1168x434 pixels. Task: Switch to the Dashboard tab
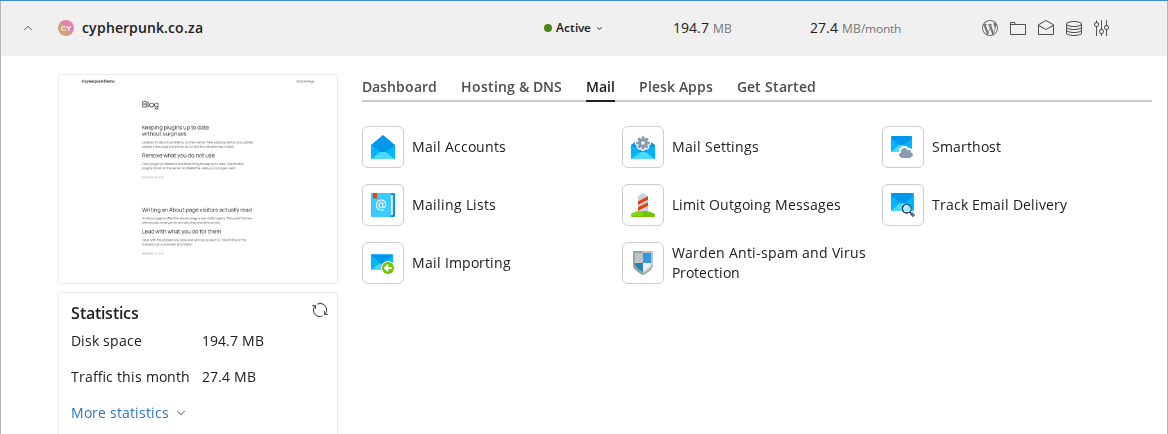click(x=399, y=87)
